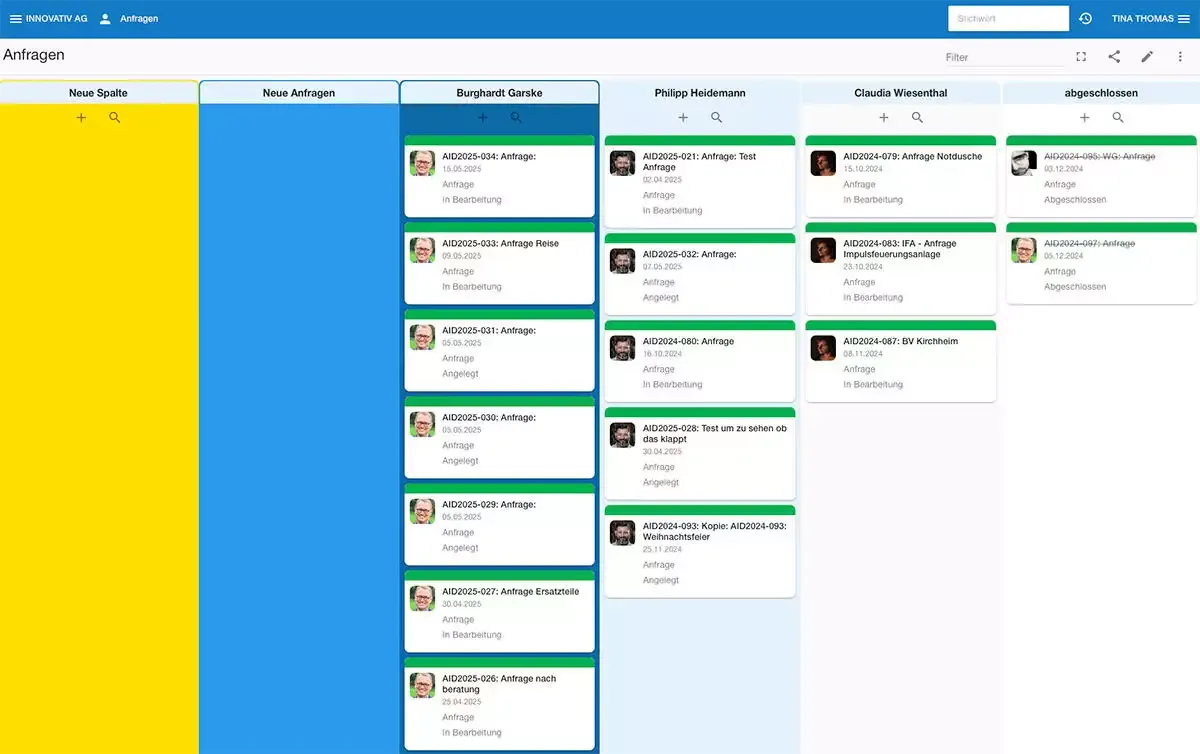This screenshot has width=1200, height=754.
Task: Select the pencil edit icon in the toolbar
Action: (1148, 57)
